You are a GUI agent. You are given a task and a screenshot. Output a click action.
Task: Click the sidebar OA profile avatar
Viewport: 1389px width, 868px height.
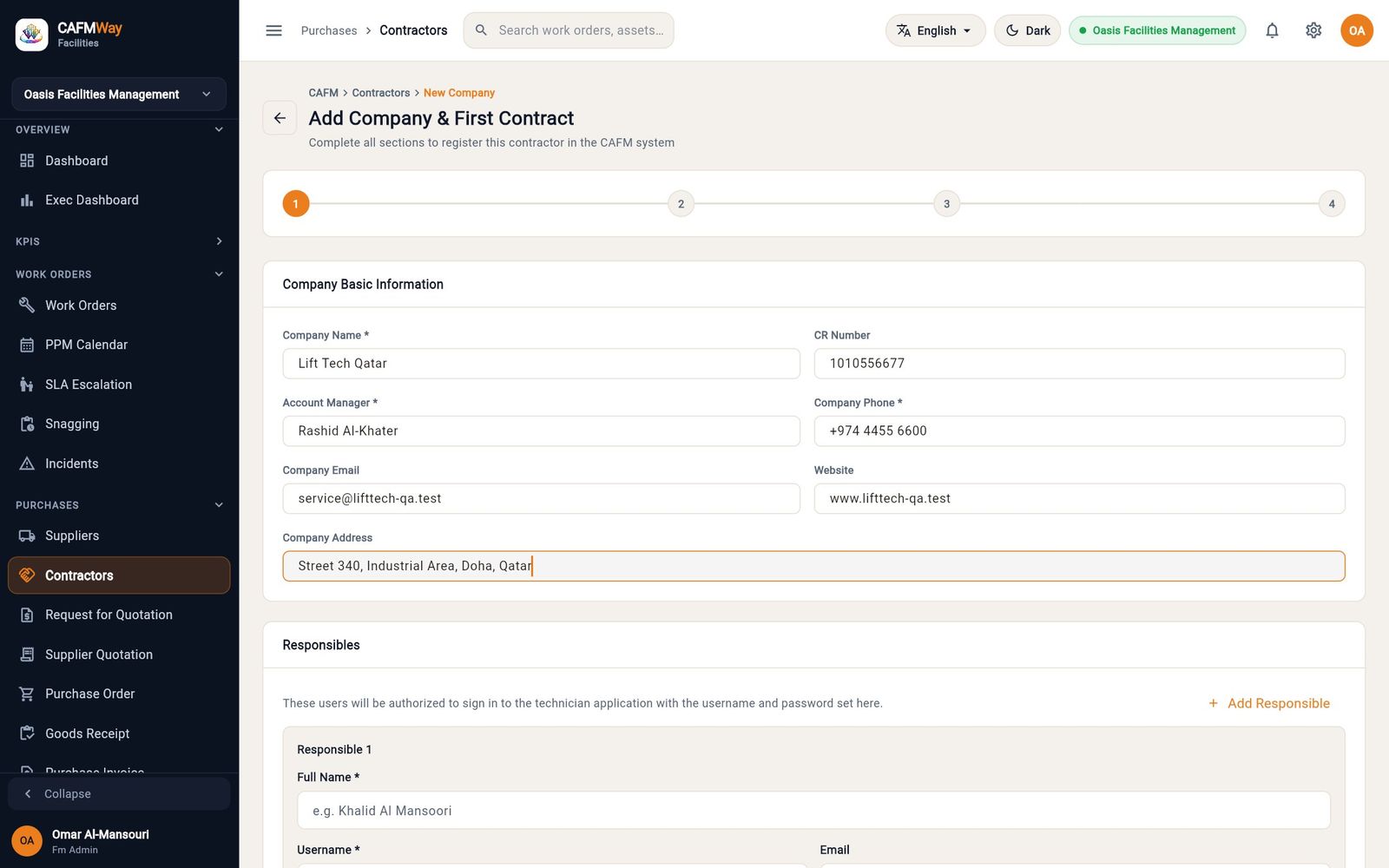coord(27,840)
